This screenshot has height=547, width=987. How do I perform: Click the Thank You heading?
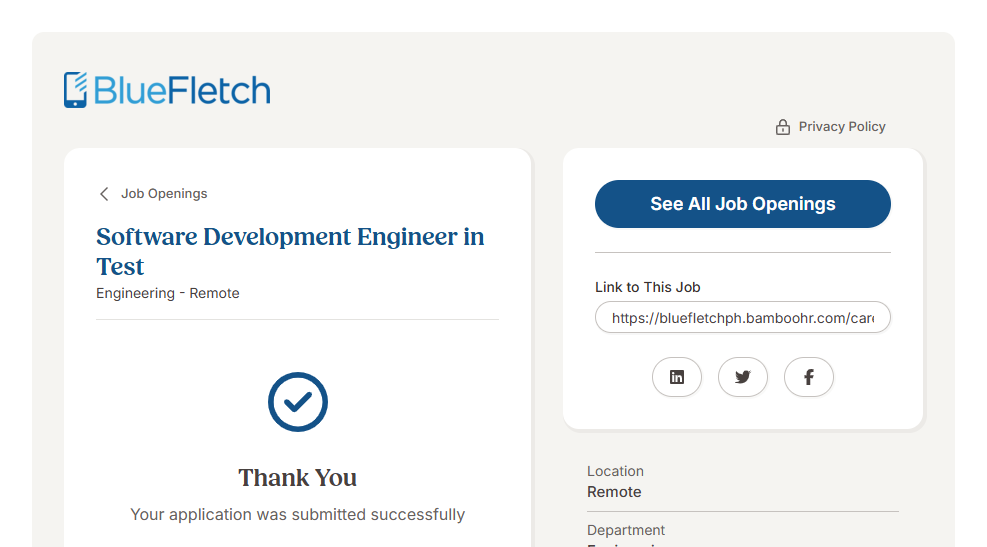(x=298, y=478)
